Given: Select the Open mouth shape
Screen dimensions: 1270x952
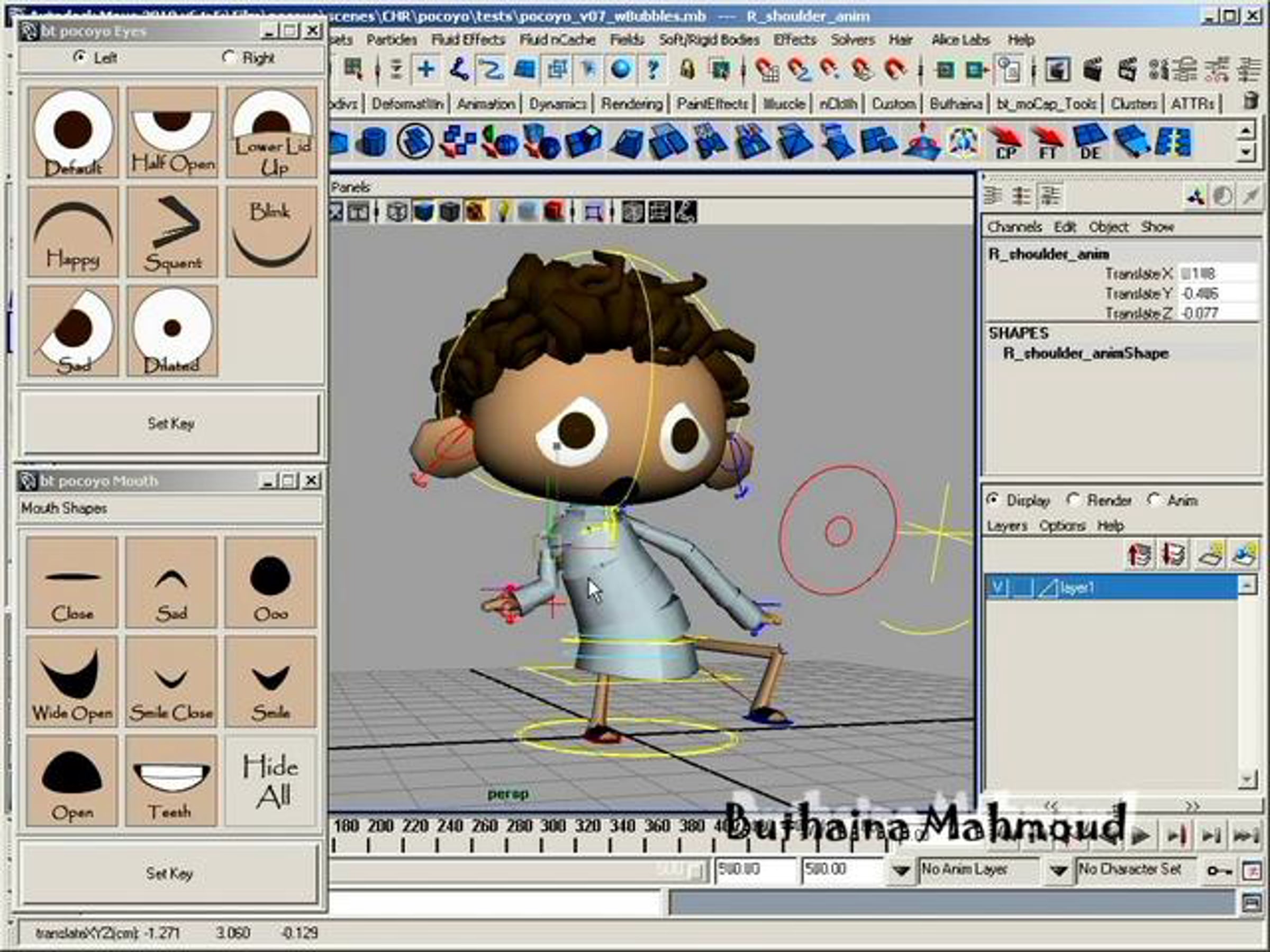Looking at the screenshot, I should point(72,781).
